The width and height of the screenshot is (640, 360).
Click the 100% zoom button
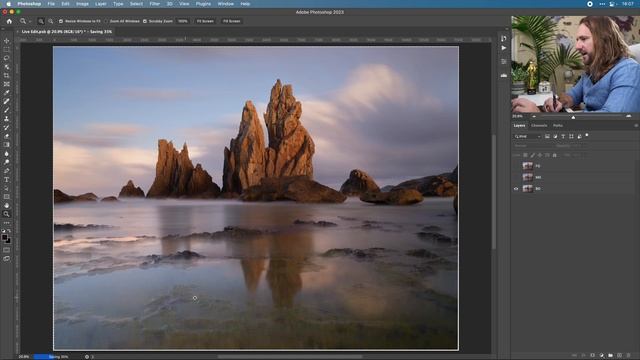(x=183, y=21)
